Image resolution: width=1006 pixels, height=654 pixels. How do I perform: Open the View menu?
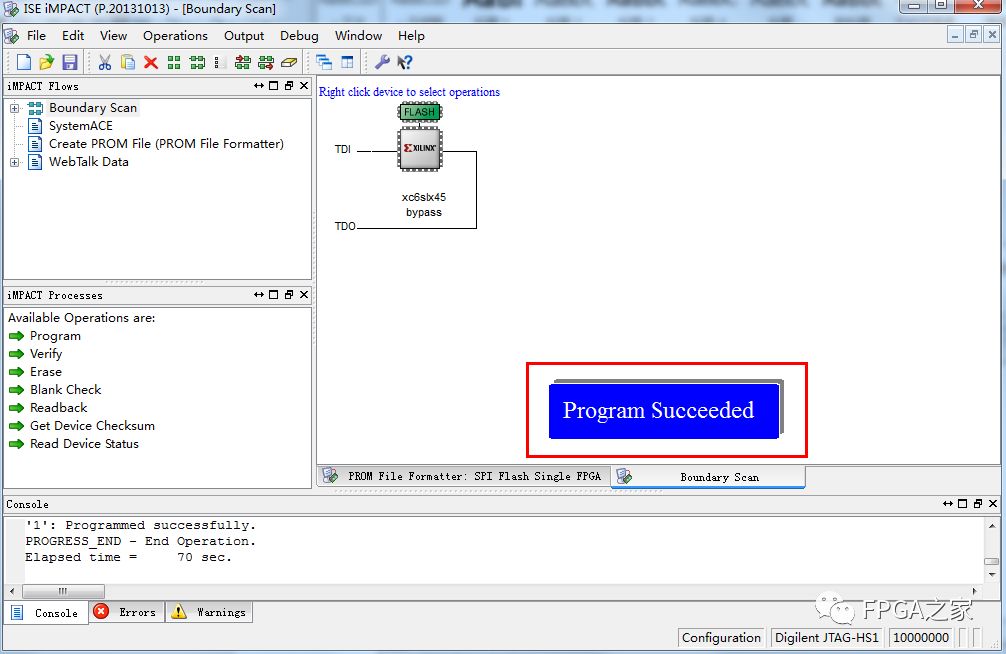(113, 36)
